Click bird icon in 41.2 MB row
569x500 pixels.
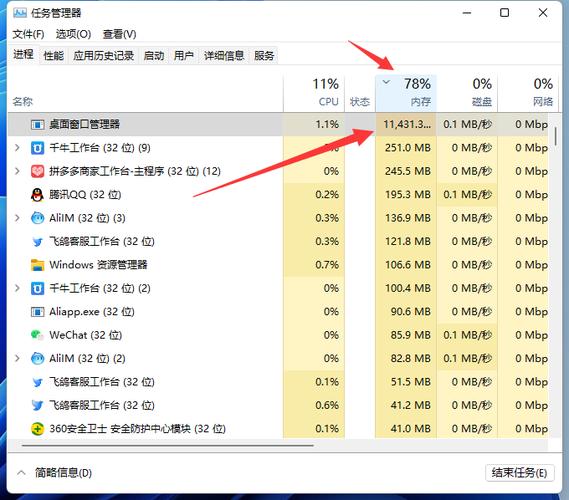tap(37, 405)
